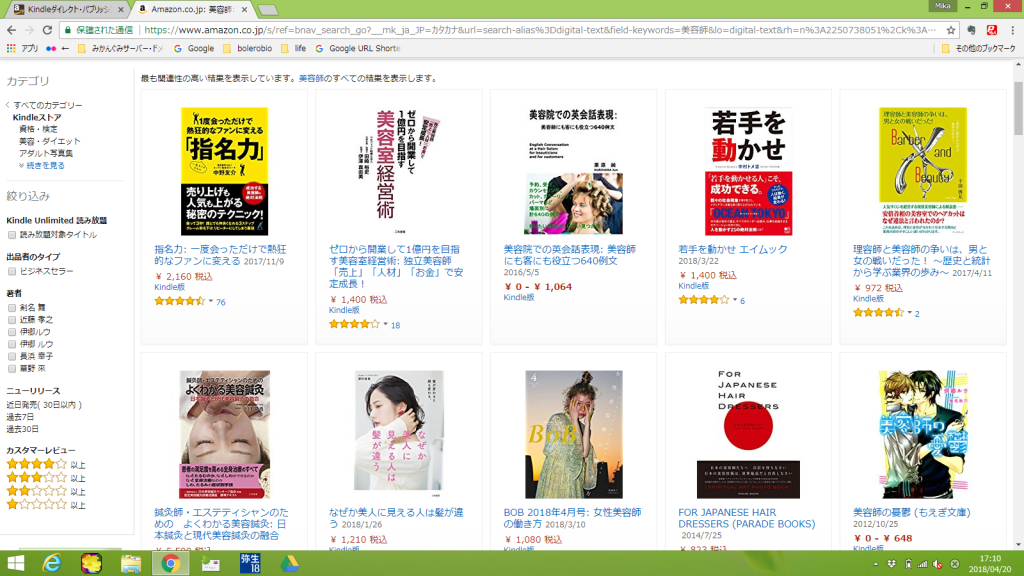
Task: Select the 美容・ダイエット category
Action: (x=50, y=141)
